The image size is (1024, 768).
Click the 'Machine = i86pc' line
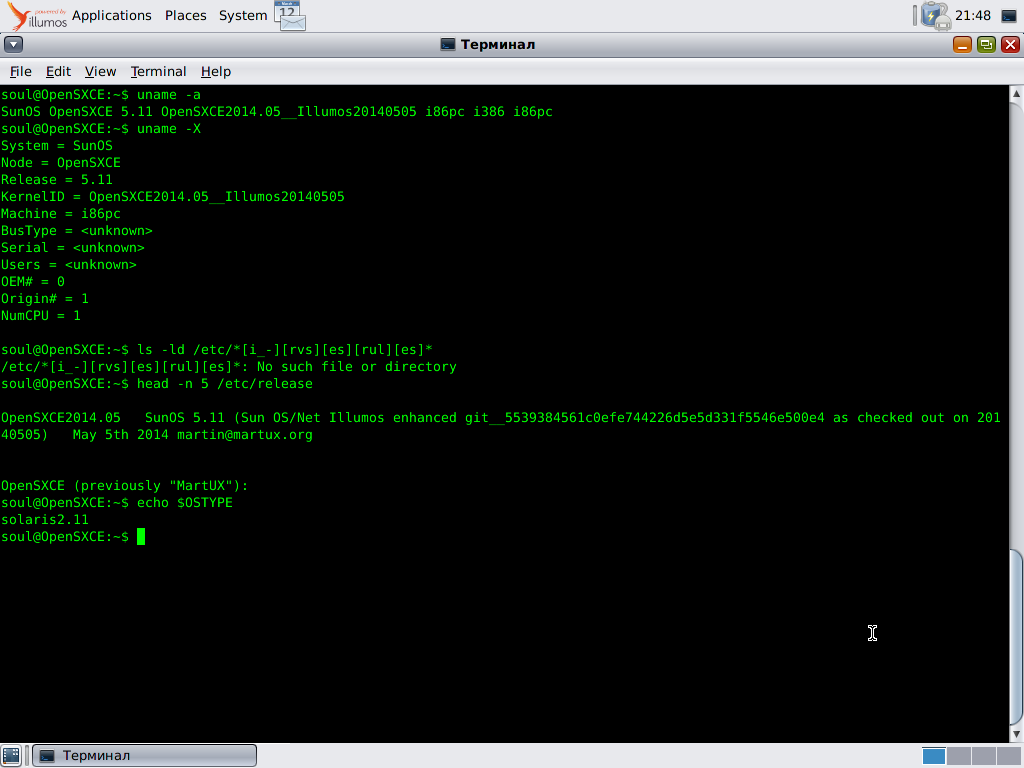click(x=61, y=214)
